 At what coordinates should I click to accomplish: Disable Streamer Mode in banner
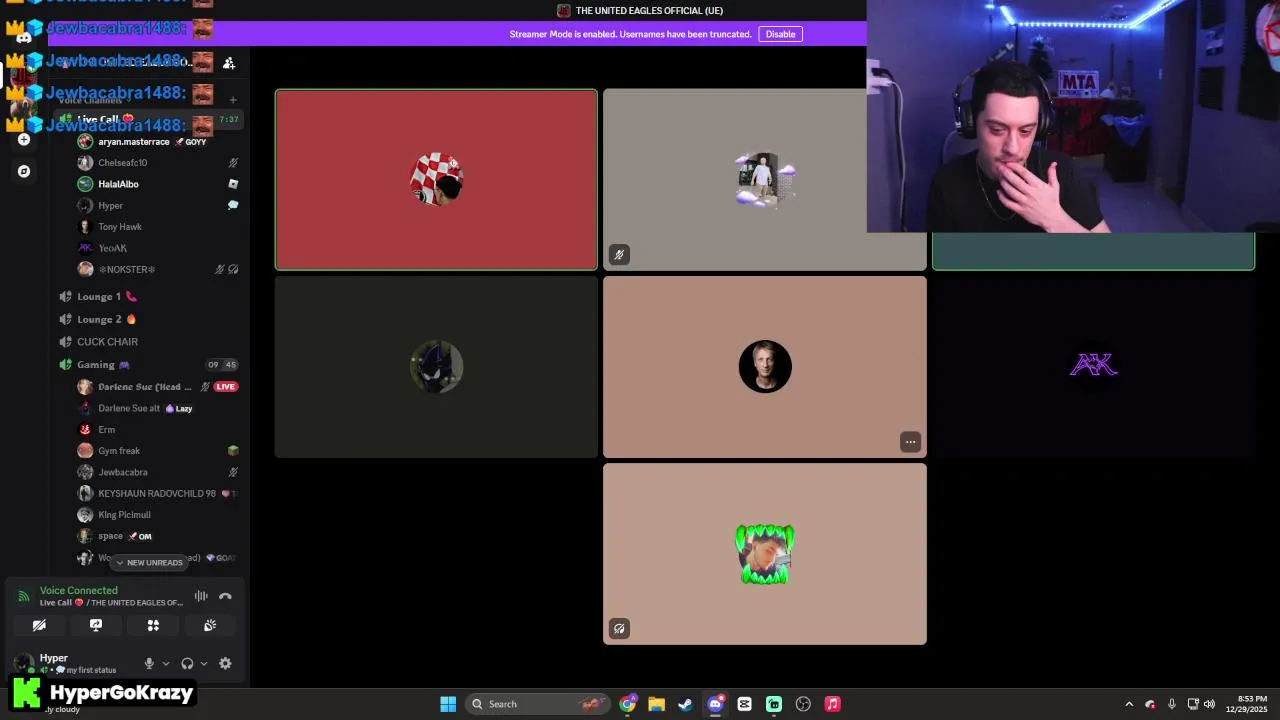(780, 34)
